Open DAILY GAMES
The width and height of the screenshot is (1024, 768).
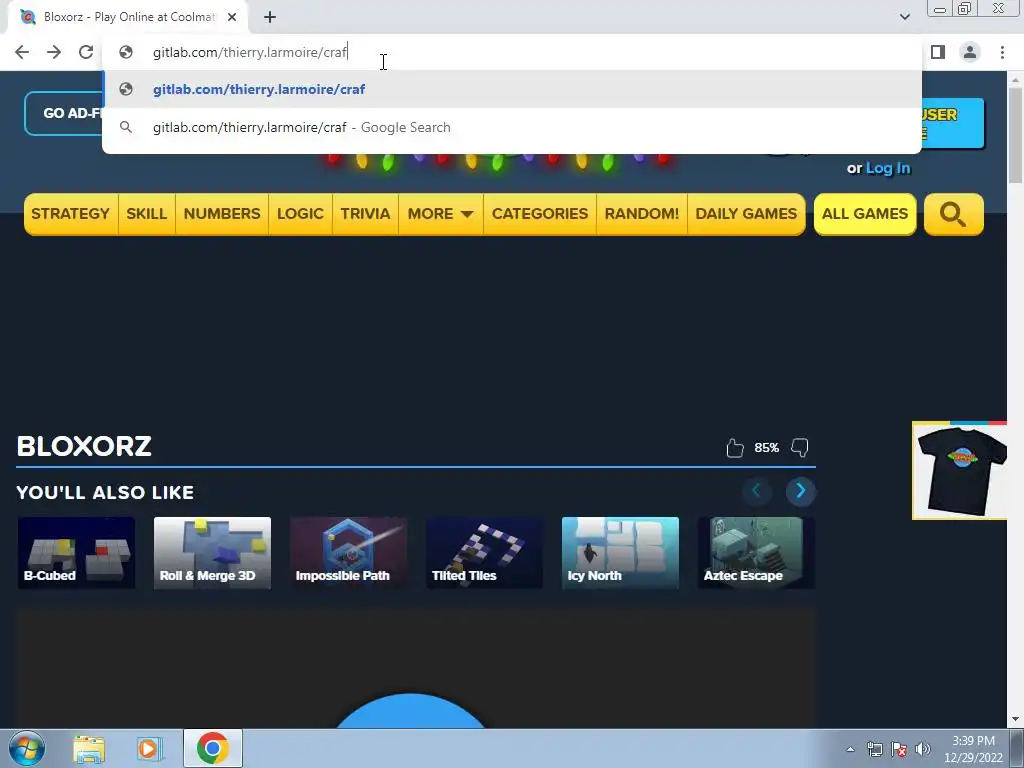[x=746, y=214]
